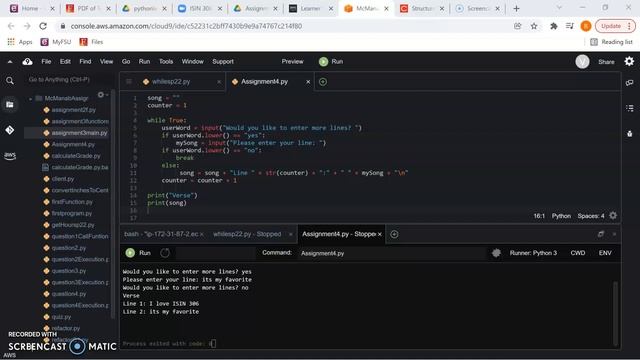This screenshot has width=640, height=360.
Task: Open the View menu
Action: coord(106,62)
